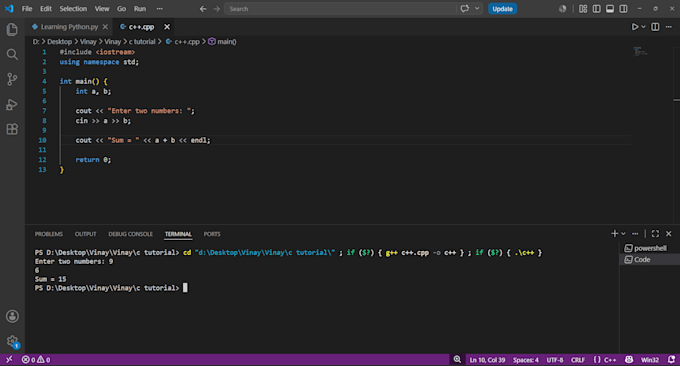Screen dimensions: 680x366
Task: Switch to the PORTS panel tab
Action: point(212,234)
